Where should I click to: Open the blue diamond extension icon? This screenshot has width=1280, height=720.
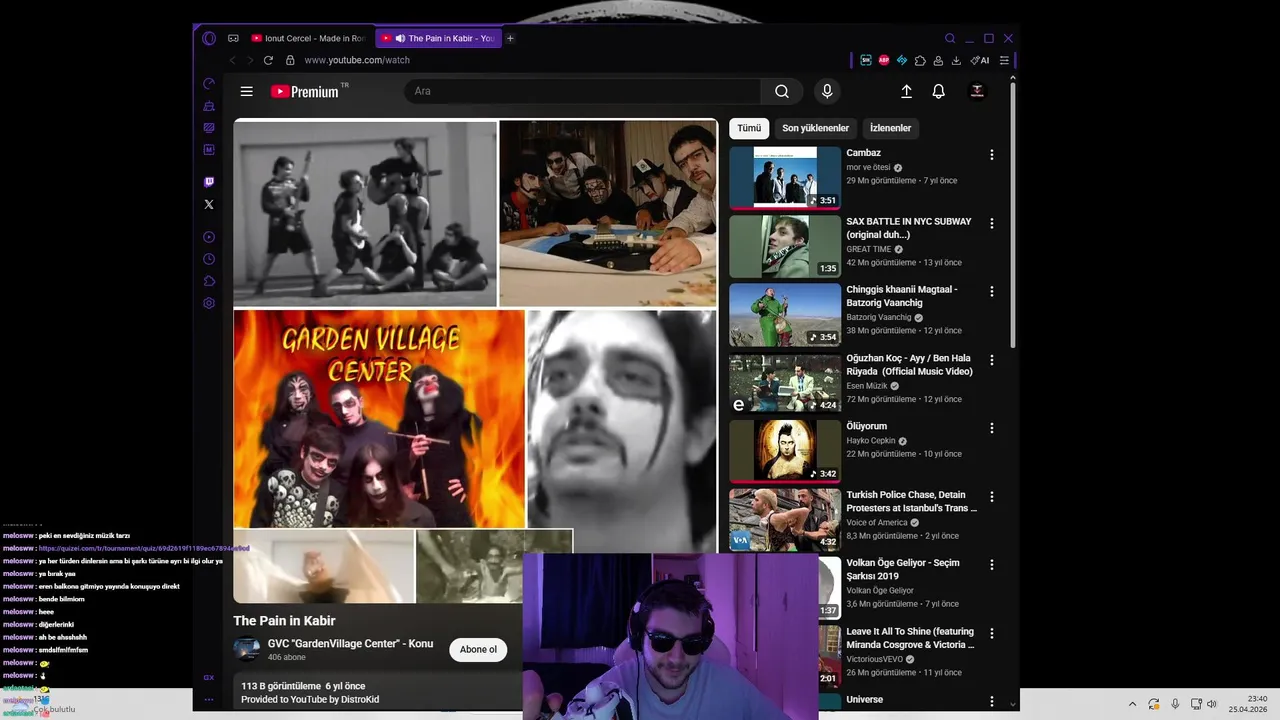coord(902,60)
